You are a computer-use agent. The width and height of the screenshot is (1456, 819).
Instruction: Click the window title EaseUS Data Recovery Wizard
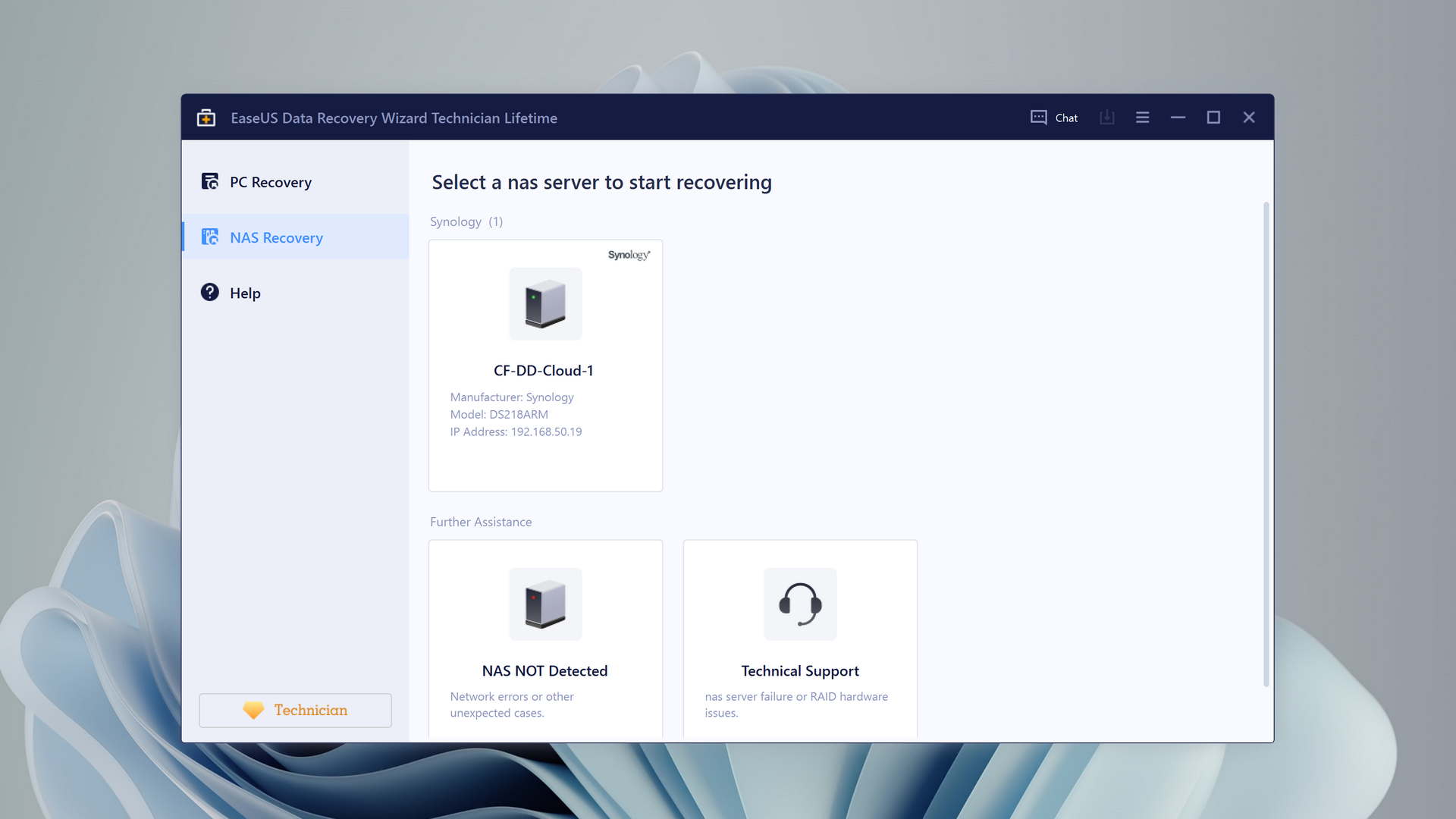coord(394,118)
